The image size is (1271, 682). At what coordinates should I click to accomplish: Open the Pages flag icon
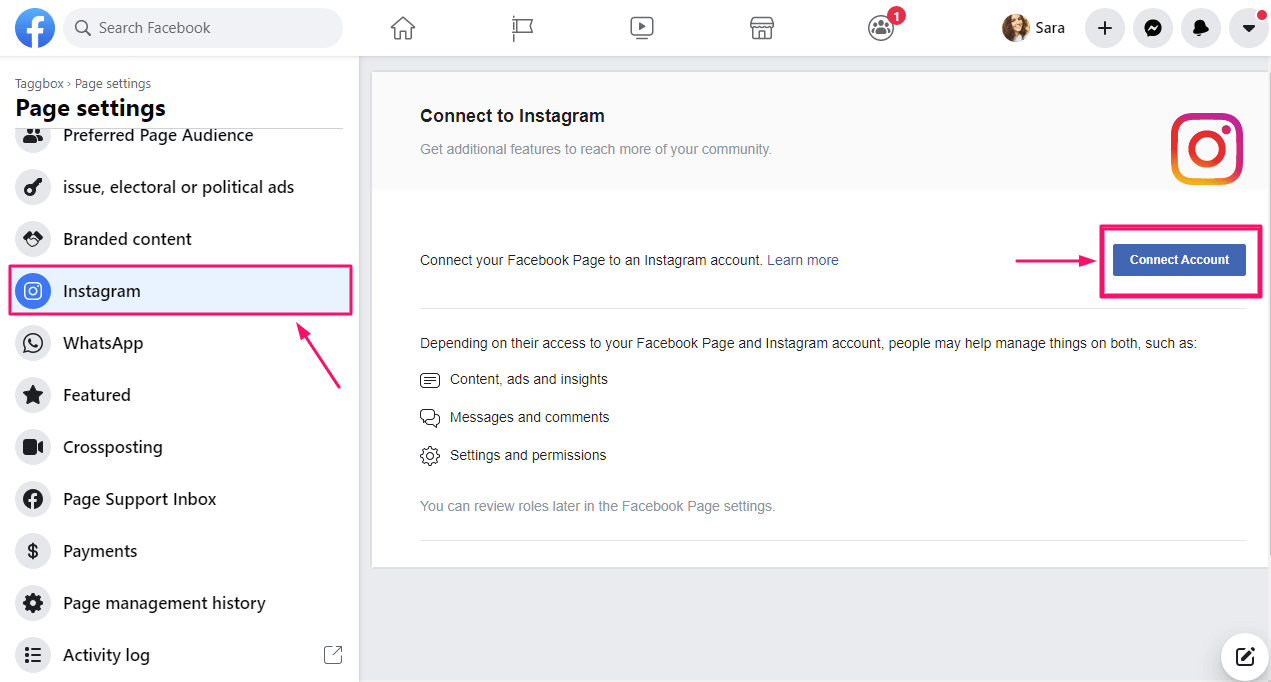[522, 28]
